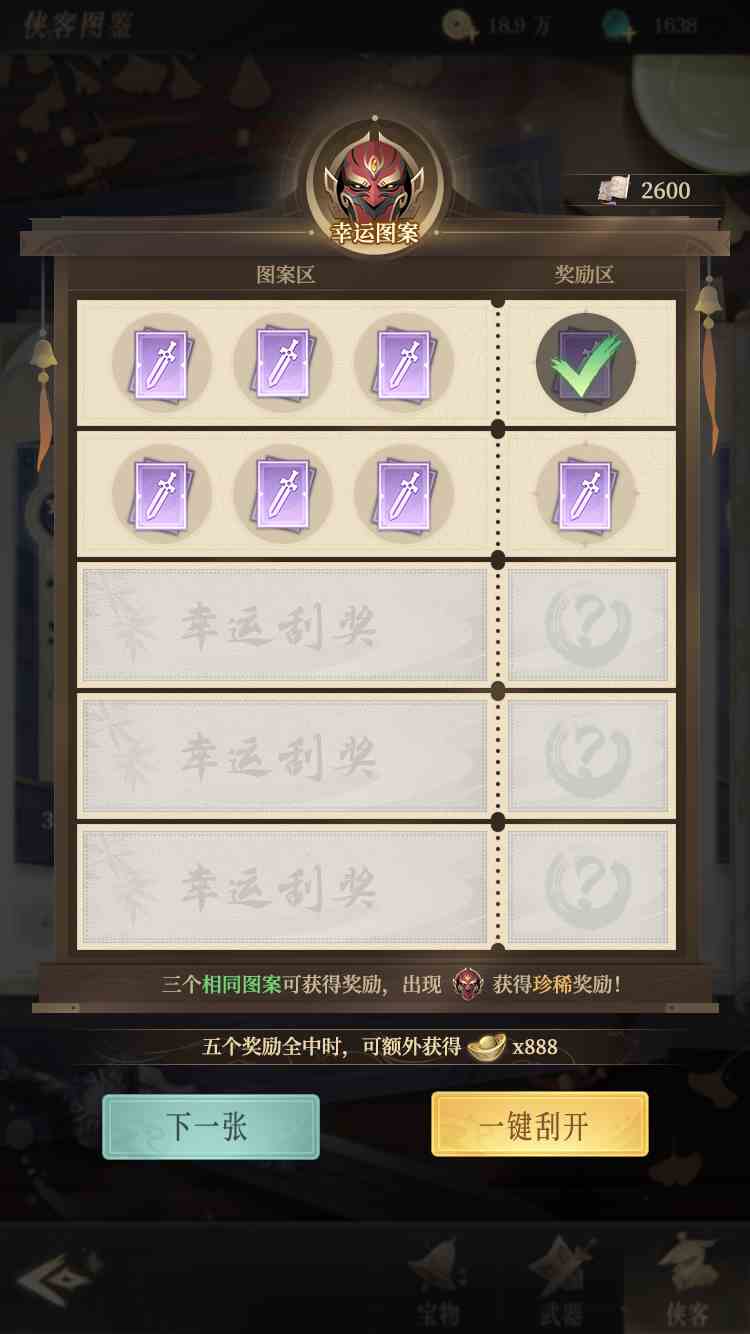Select third sword card in row one
The height and width of the screenshot is (1334, 750).
(404, 363)
